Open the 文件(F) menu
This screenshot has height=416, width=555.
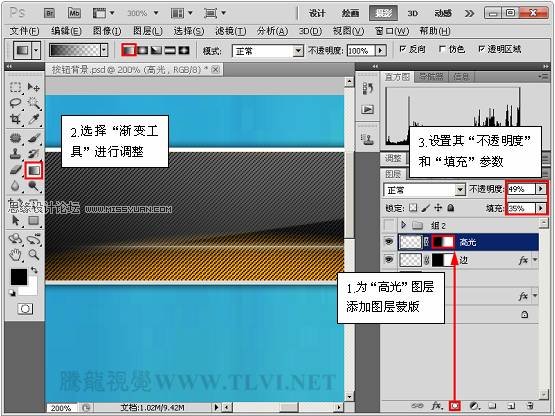coord(24,31)
